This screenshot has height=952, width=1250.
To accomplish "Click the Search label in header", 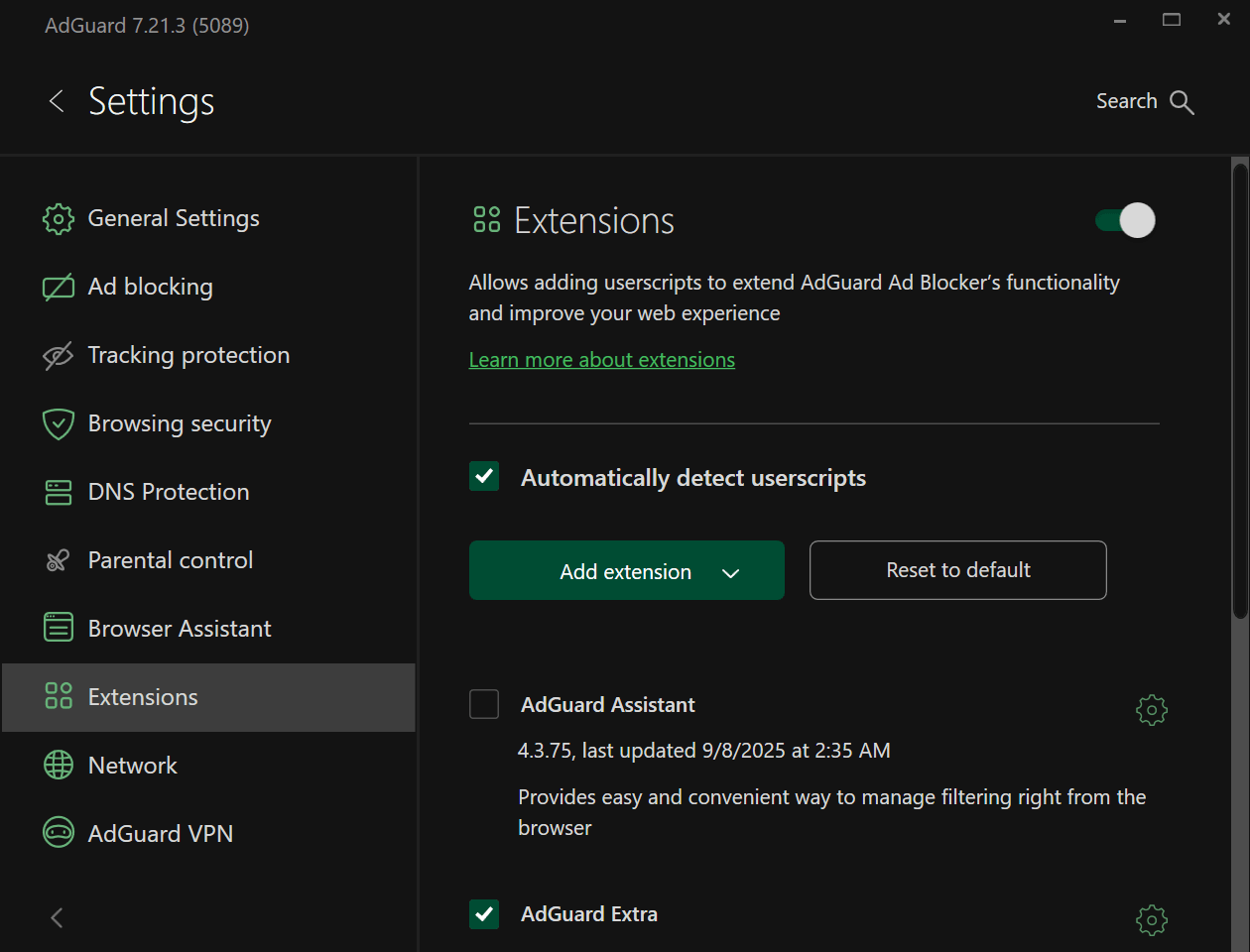I will 1127,101.
